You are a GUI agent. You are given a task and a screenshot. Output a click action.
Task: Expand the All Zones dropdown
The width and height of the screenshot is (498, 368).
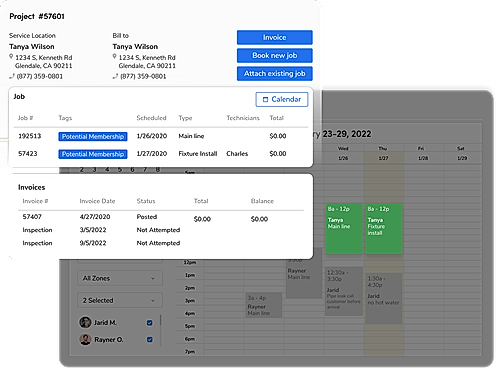pyautogui.click(x=120, y=278)
